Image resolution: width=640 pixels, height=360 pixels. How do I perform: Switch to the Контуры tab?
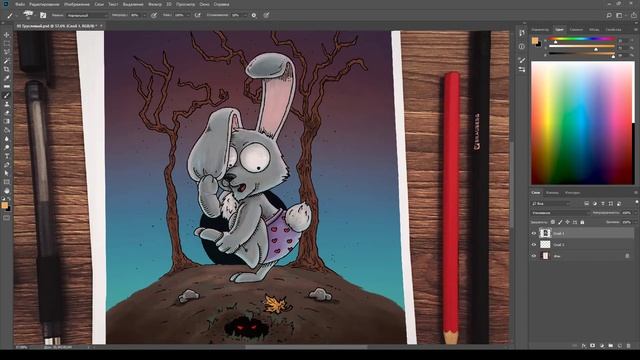572,193
